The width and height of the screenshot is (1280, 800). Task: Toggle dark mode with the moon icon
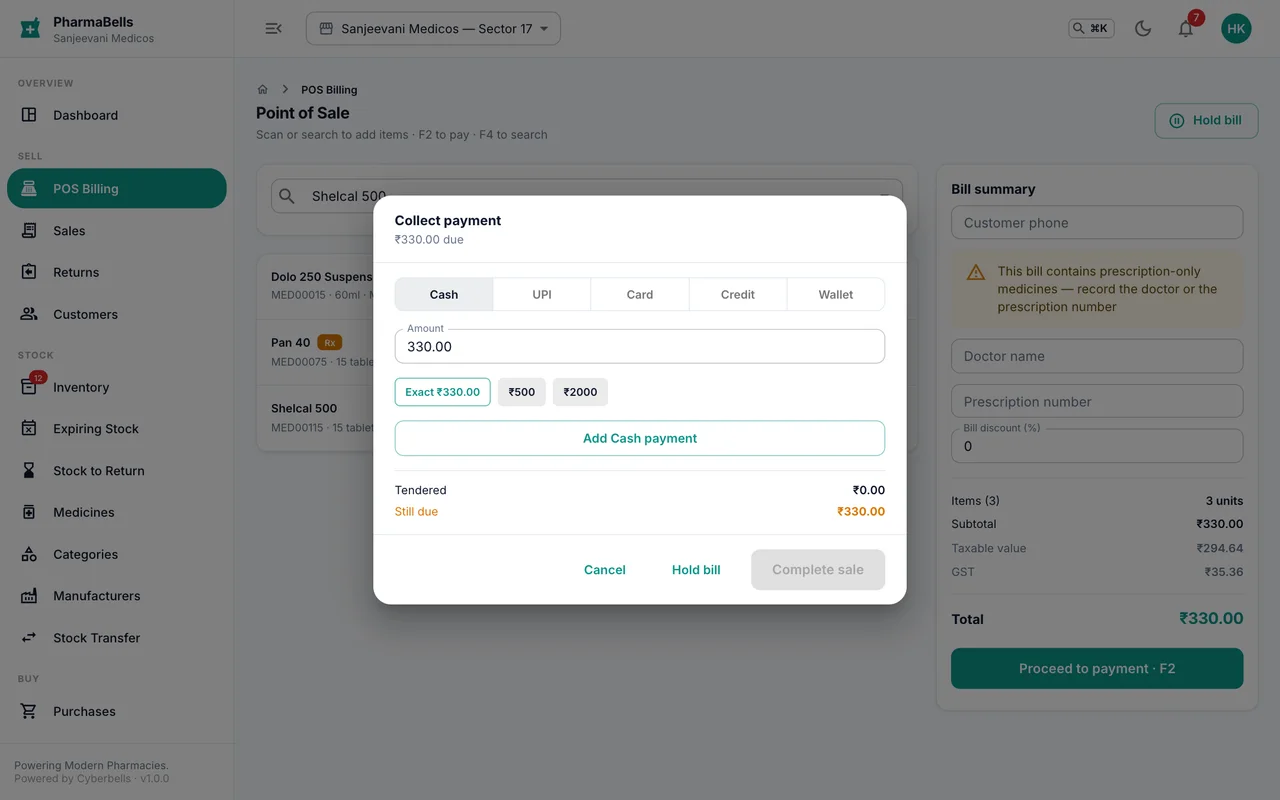point(1143,28)
